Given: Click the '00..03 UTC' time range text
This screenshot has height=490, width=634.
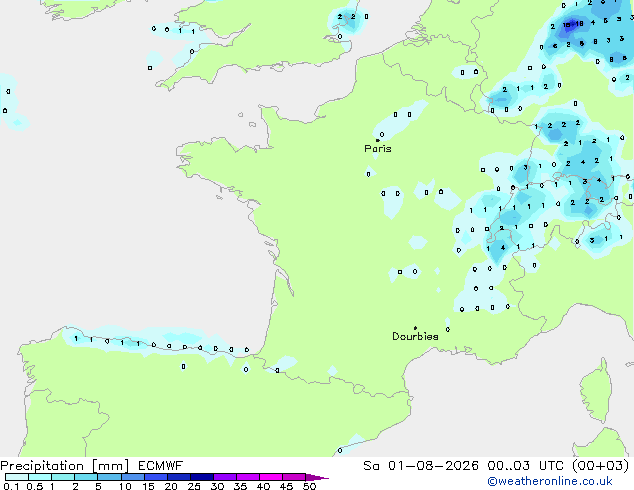Looking at the screenshot, I should 525,466.
